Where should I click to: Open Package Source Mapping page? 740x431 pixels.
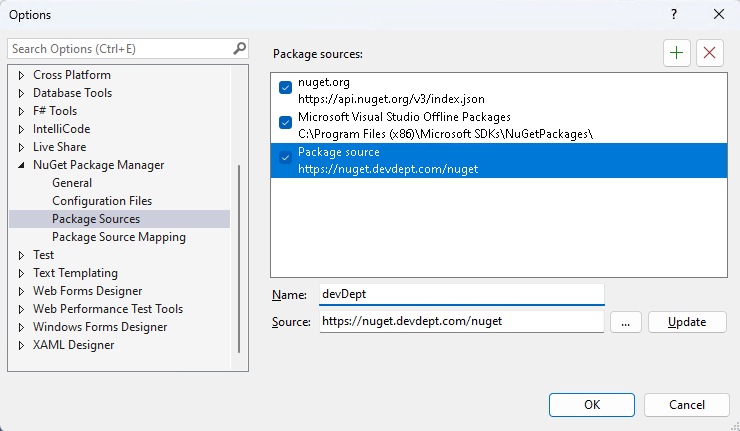point(119,237)
